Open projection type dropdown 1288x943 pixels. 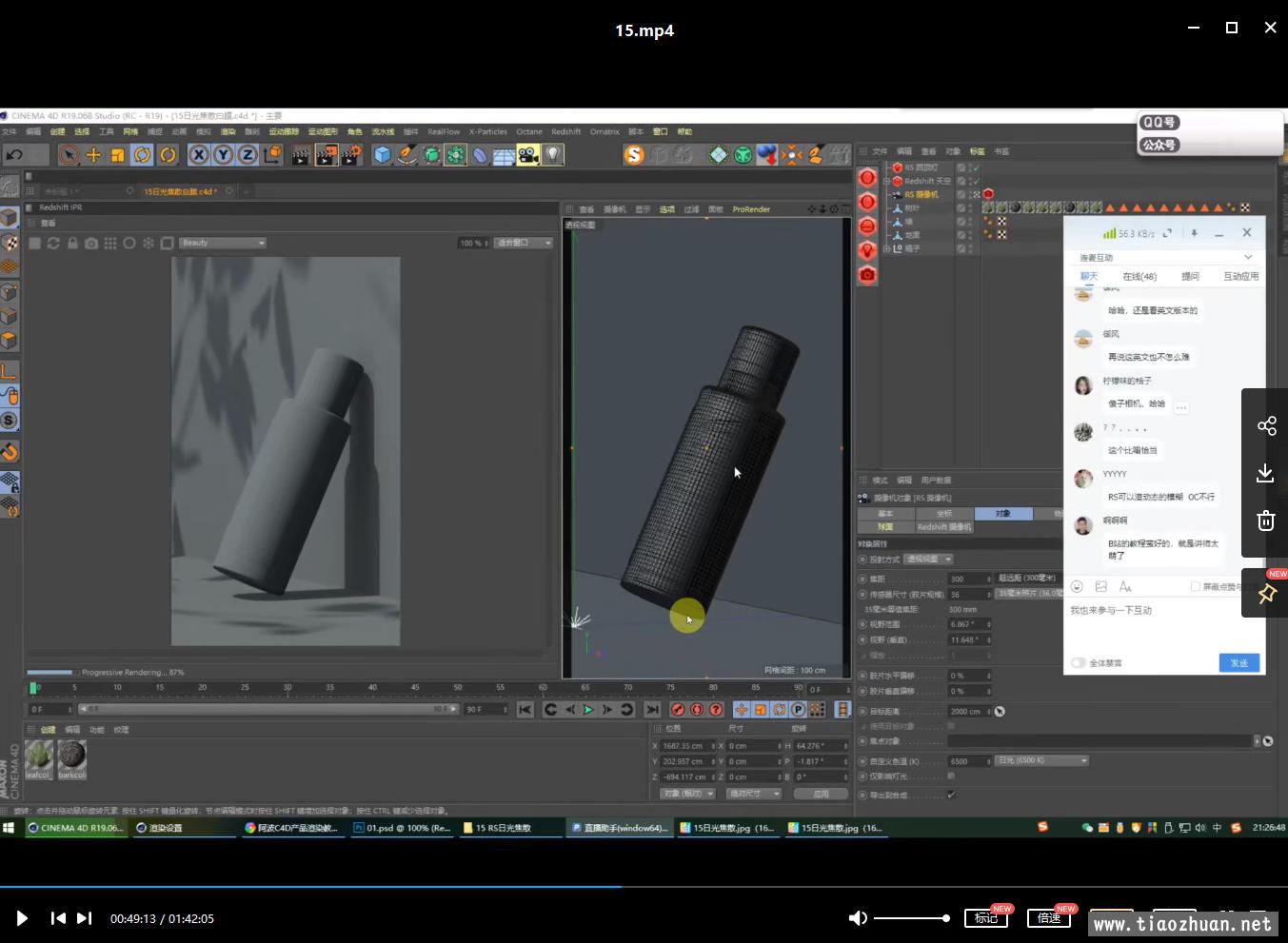(928, 560)
